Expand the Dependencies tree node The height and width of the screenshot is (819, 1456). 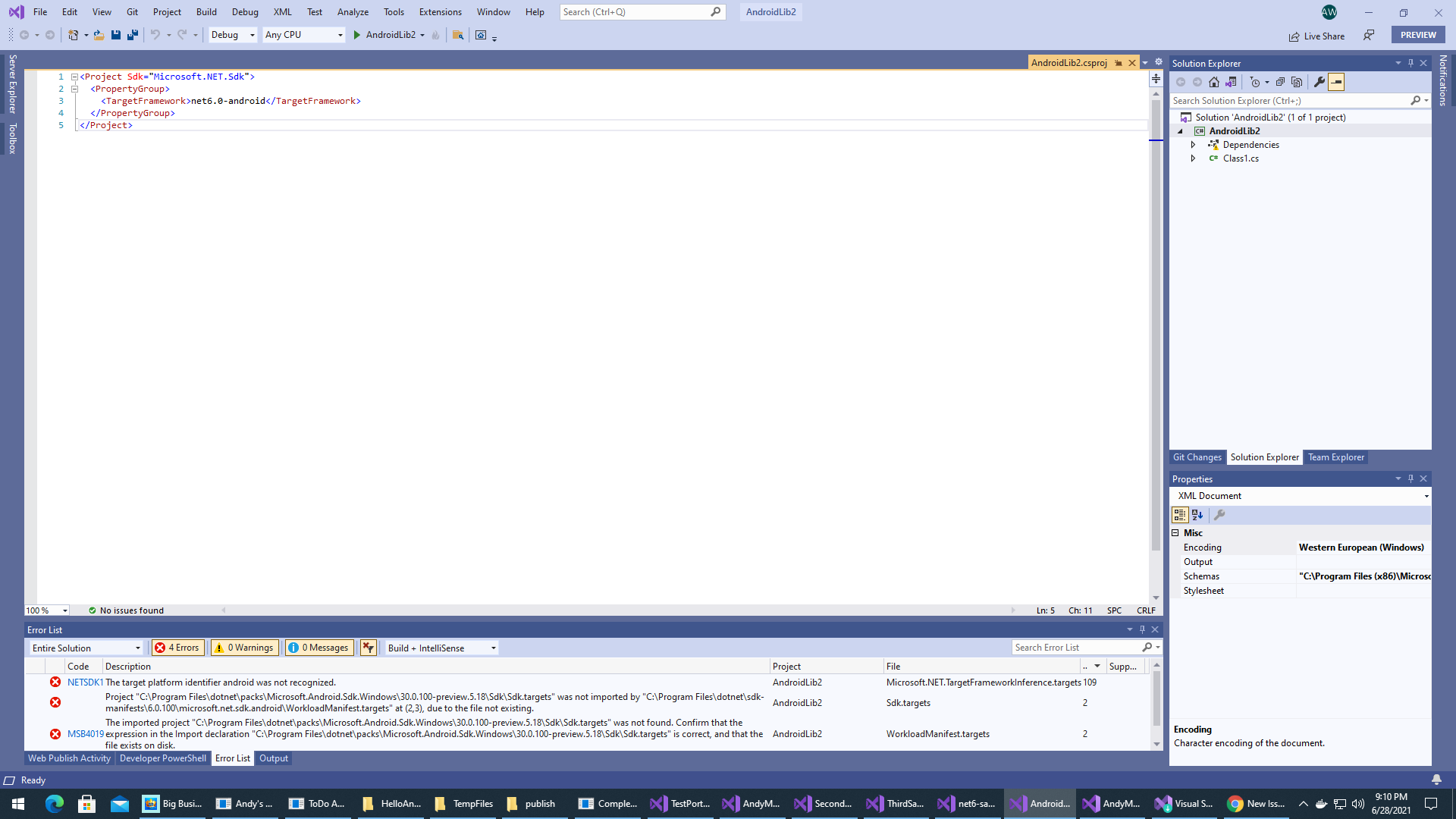(x=1193, y=145)
